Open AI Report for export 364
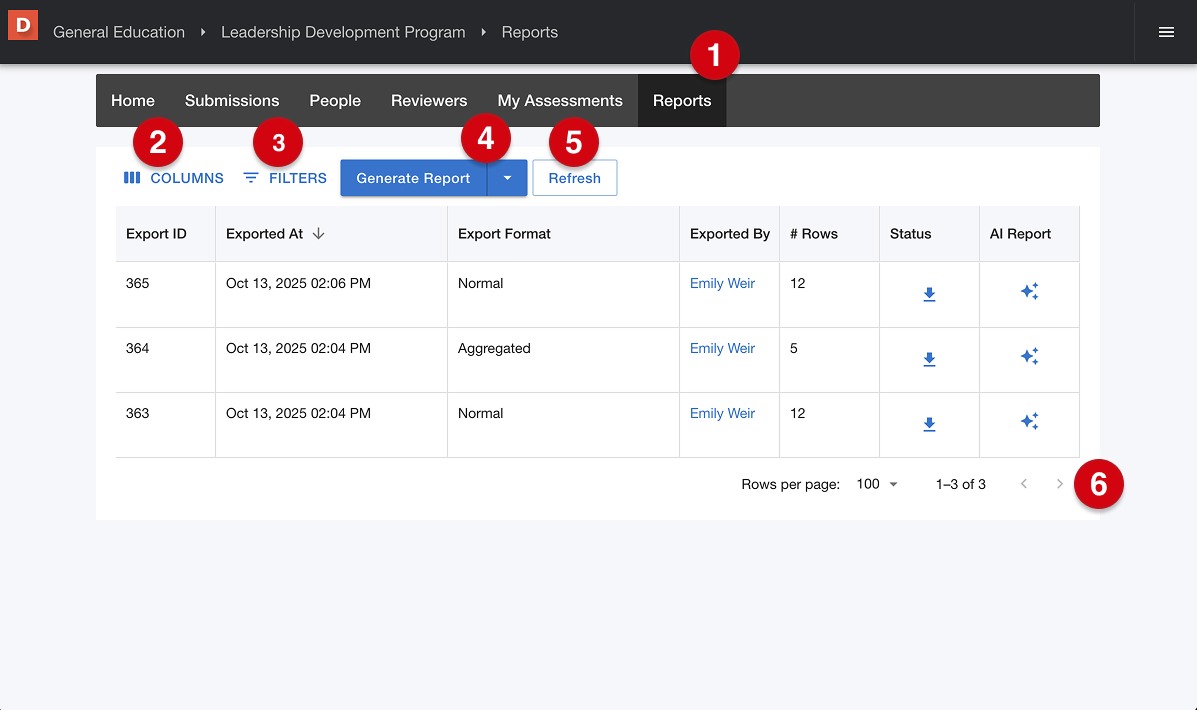This screenshot has width=1197, height=710. click(1029, 357)
